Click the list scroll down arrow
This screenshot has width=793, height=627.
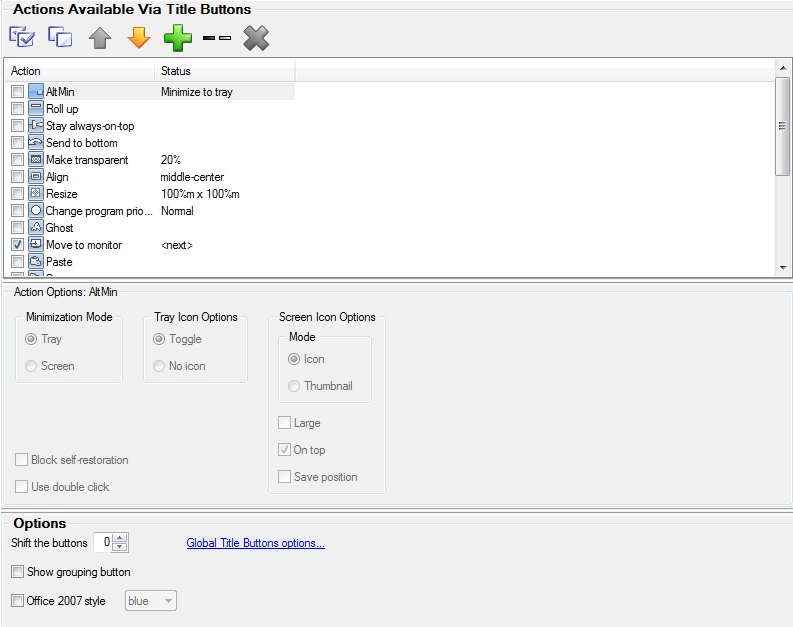[783, 267]
